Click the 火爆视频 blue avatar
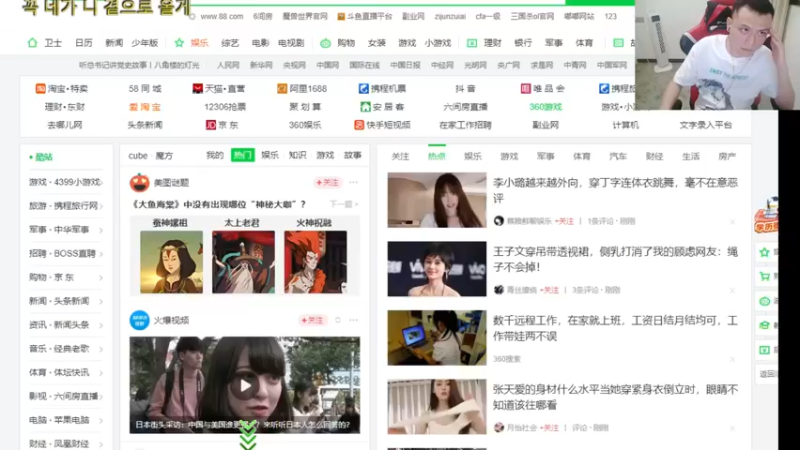Viewport: 800px width, 450px height. 139,320
